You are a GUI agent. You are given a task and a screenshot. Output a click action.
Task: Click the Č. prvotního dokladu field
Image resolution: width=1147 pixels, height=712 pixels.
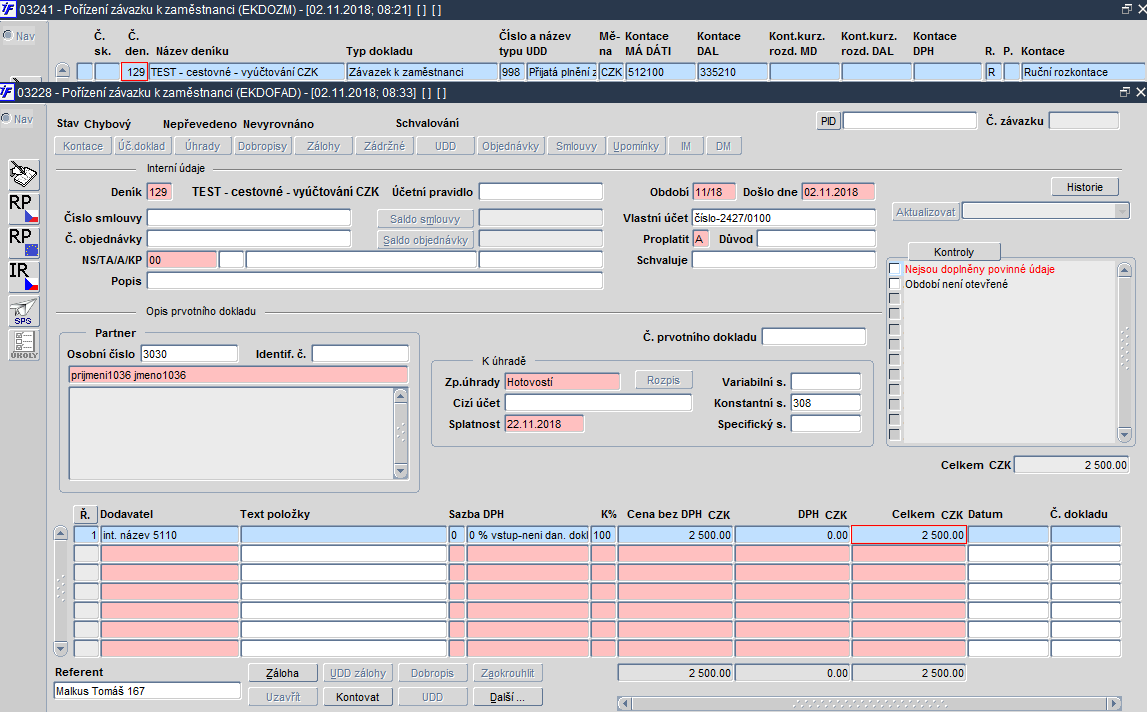point(813,337)
